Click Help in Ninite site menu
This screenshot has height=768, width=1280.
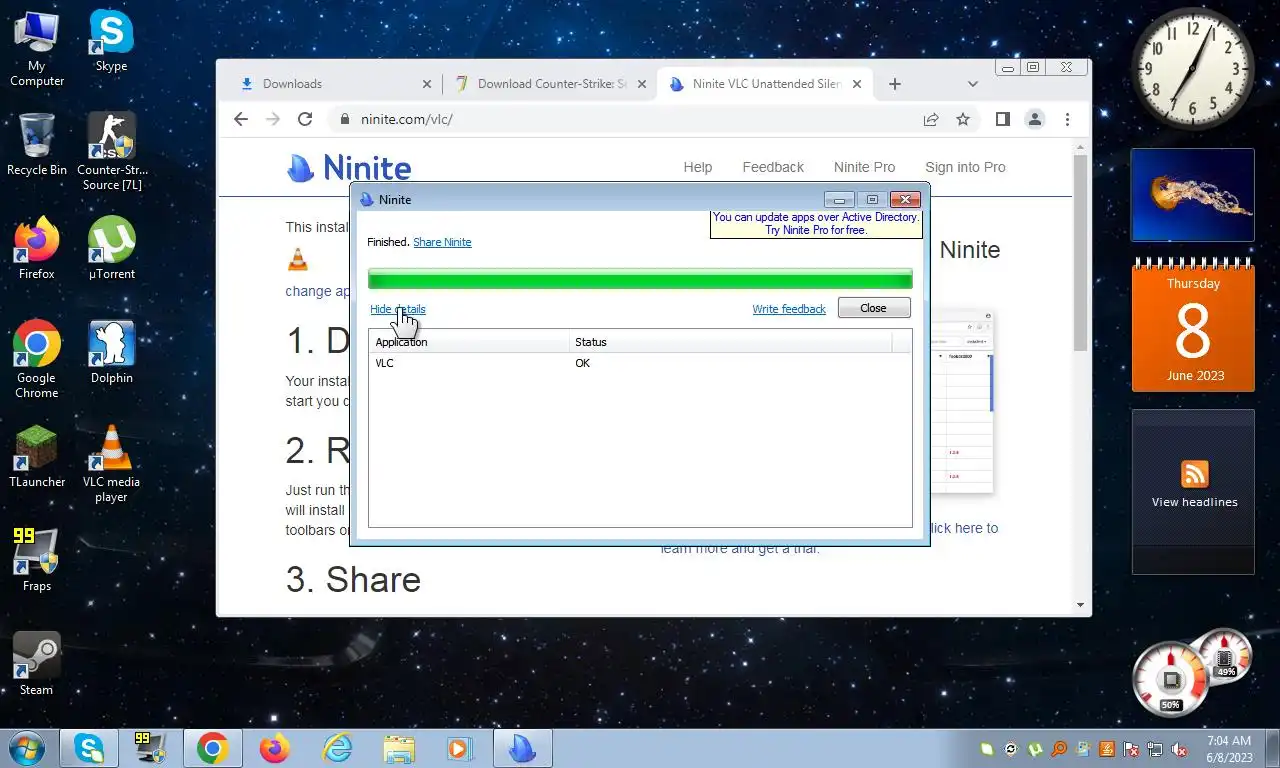(x=698, y=167)
